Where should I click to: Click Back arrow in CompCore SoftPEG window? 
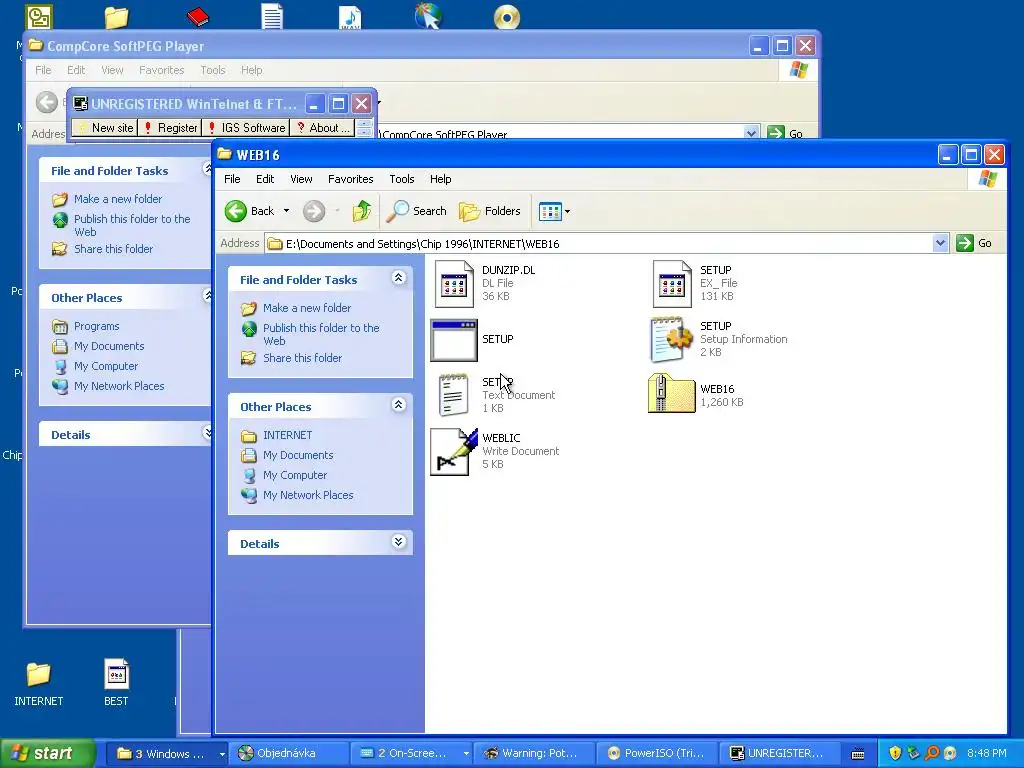[46, 103]
